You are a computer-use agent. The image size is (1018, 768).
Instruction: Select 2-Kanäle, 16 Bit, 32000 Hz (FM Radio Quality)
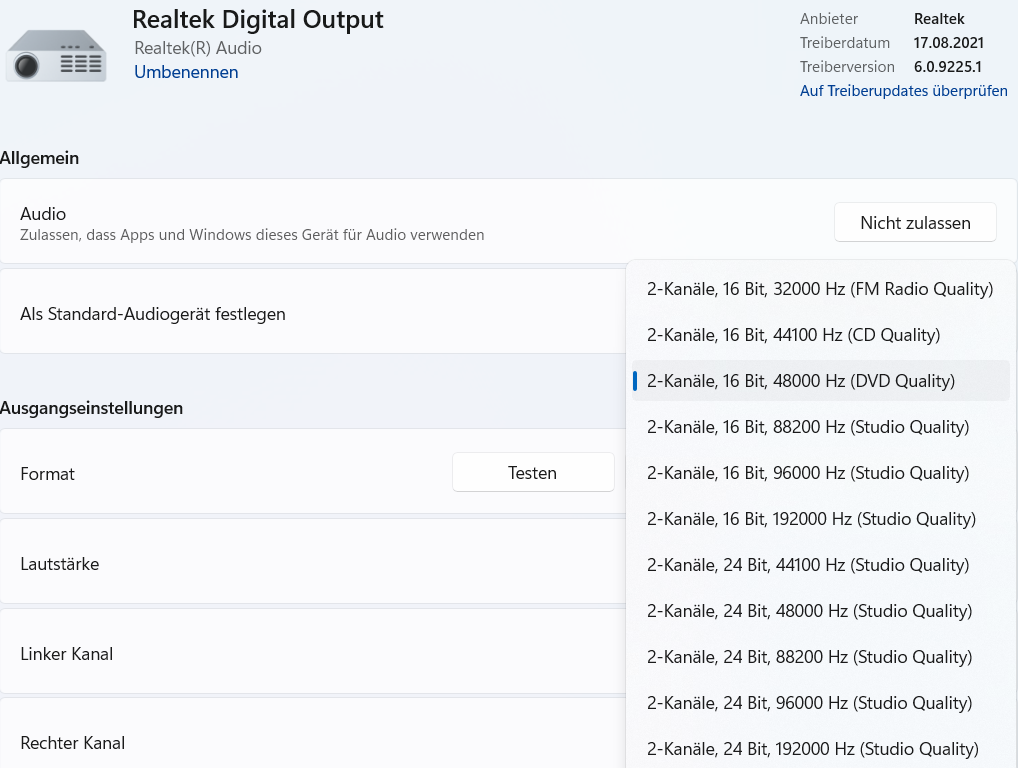coord(820,289)
